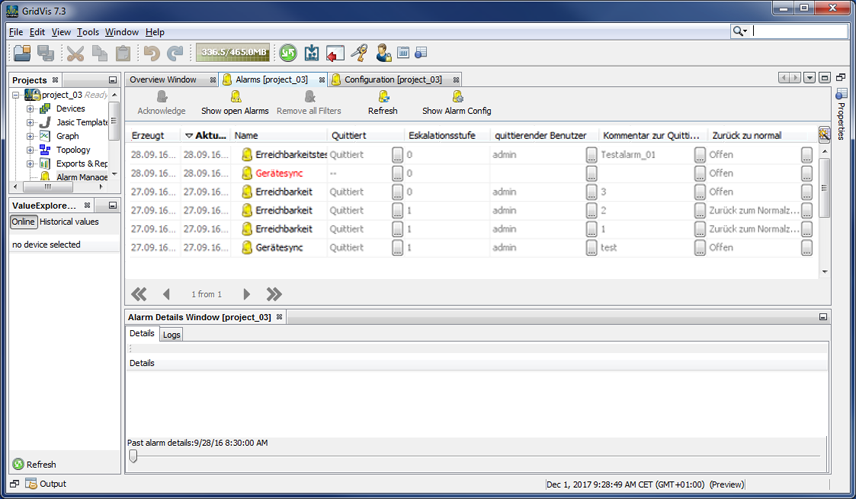
Task: Open the table column settings icon
Action: (824, 135)
